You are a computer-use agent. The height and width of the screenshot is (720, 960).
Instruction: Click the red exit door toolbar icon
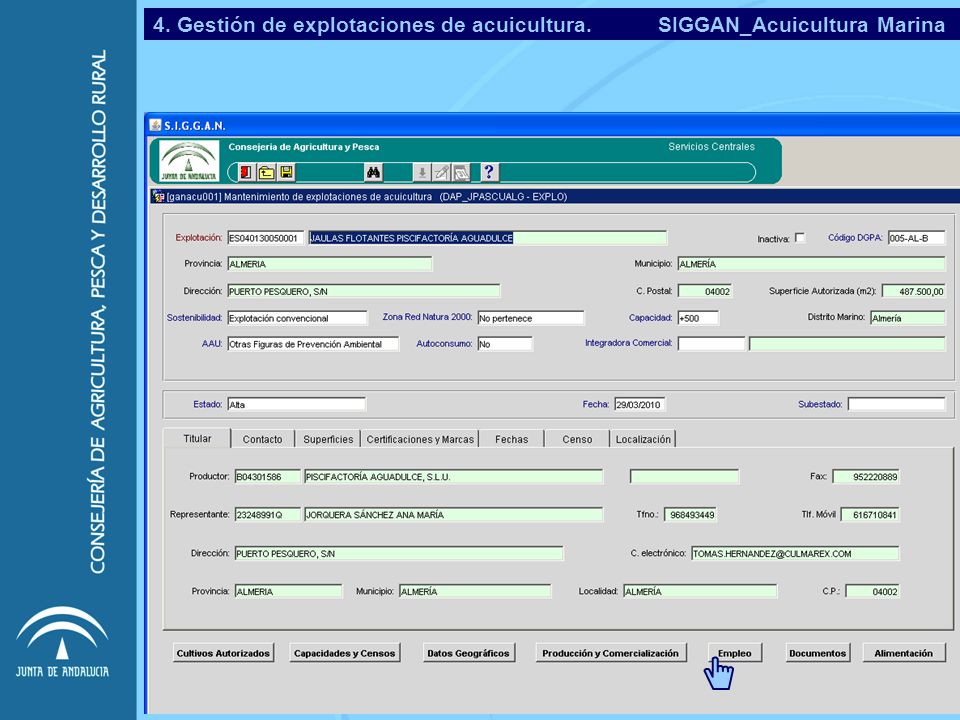click(246, 172)
